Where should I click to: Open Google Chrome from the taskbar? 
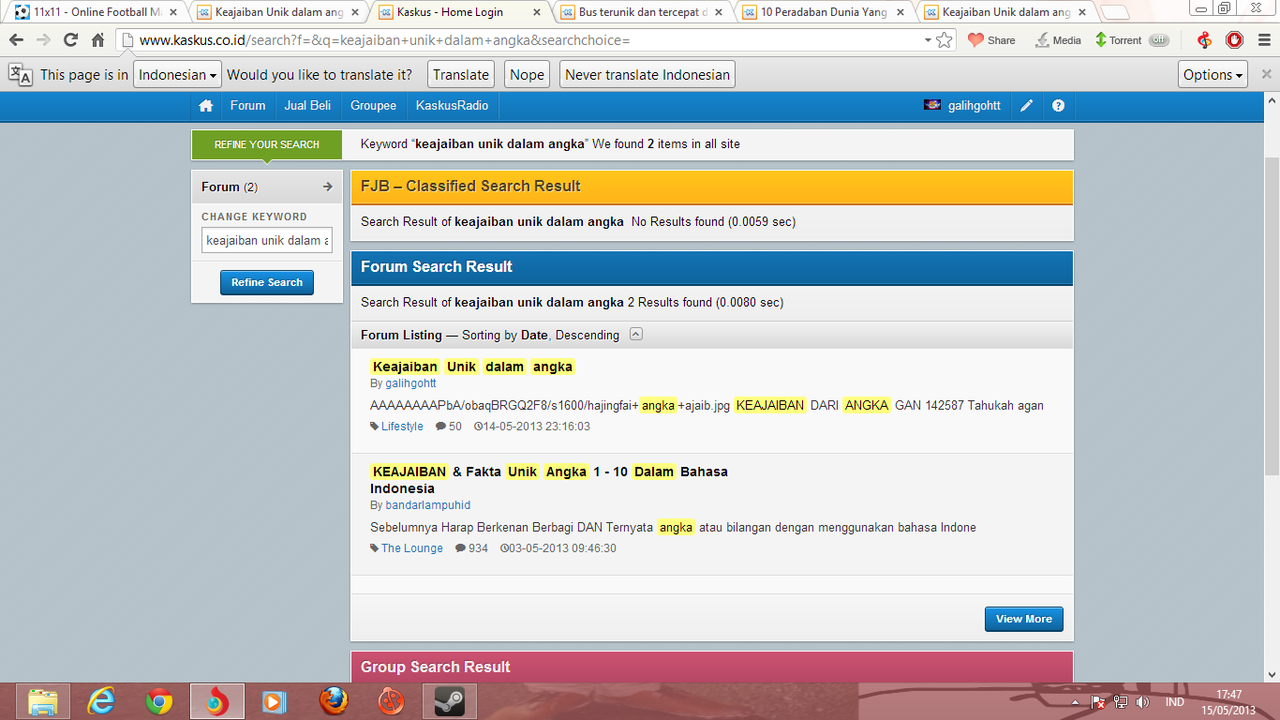click(x=159, y=702)
